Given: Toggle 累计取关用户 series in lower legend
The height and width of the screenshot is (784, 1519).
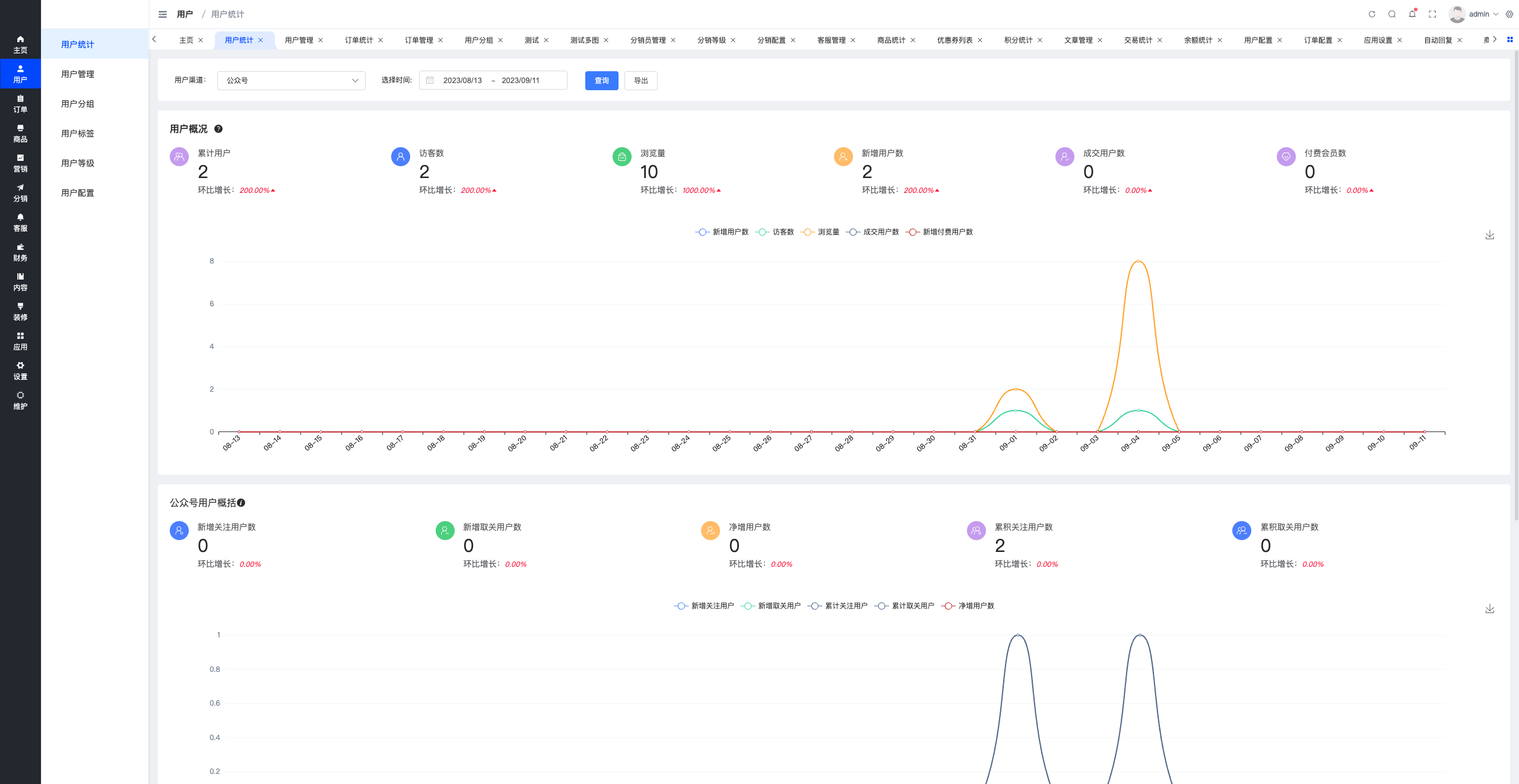Looking at the screenshot, I should 905,606.
